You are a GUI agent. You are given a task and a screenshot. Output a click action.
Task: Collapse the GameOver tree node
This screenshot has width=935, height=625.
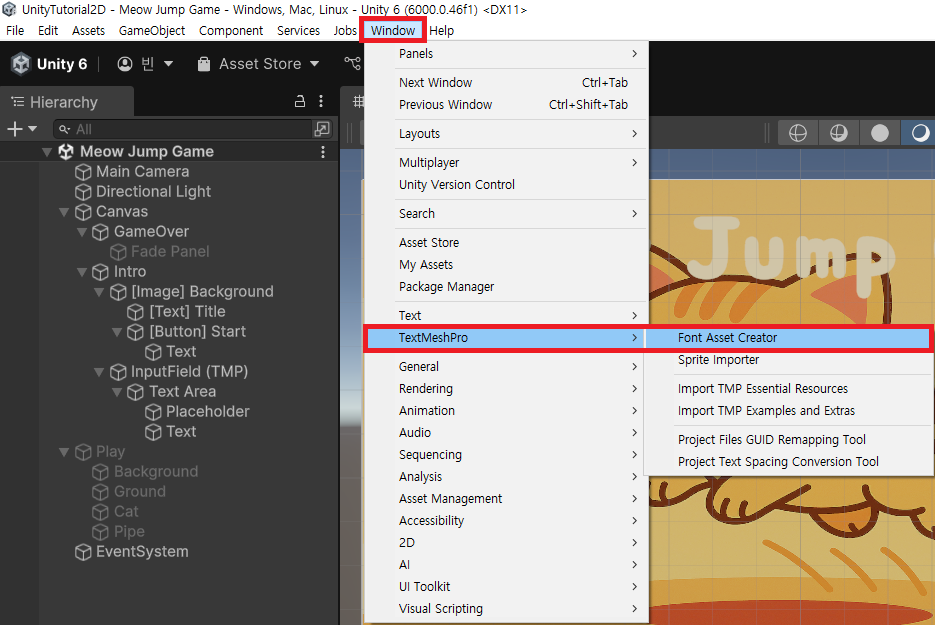pyautogui.click(x=82, y=232)
